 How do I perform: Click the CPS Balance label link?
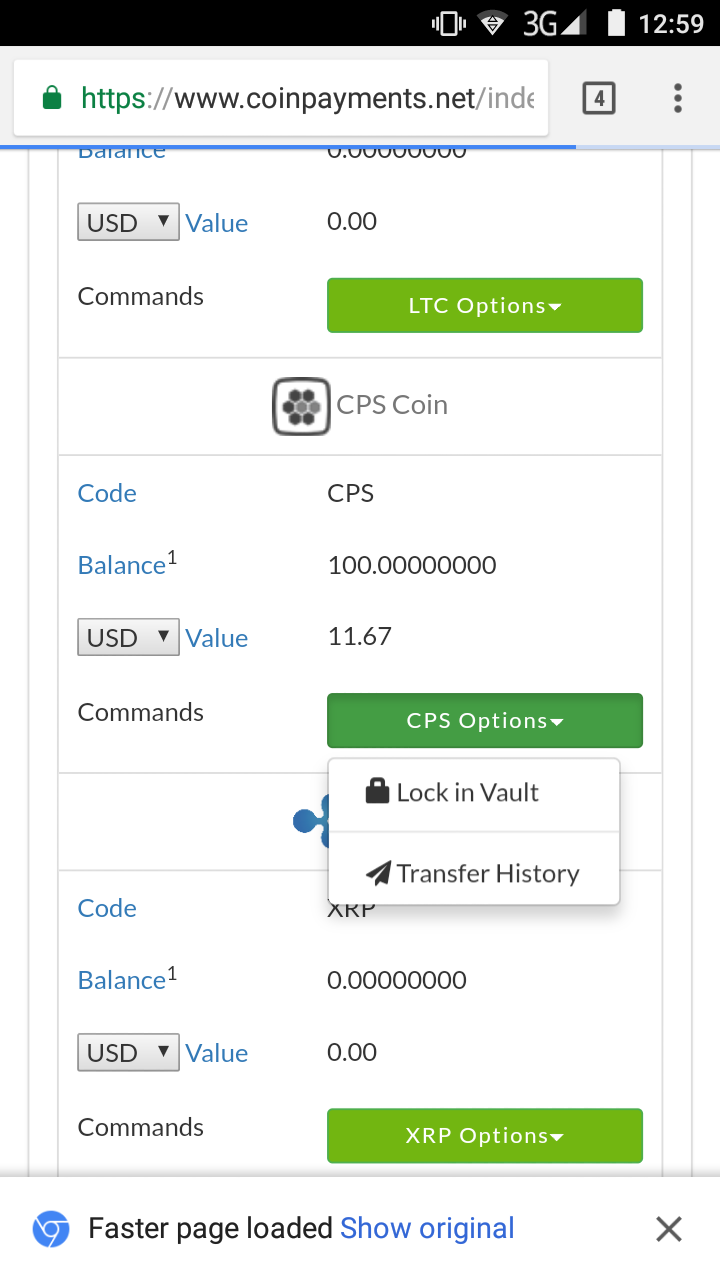(x=121, y=566)
